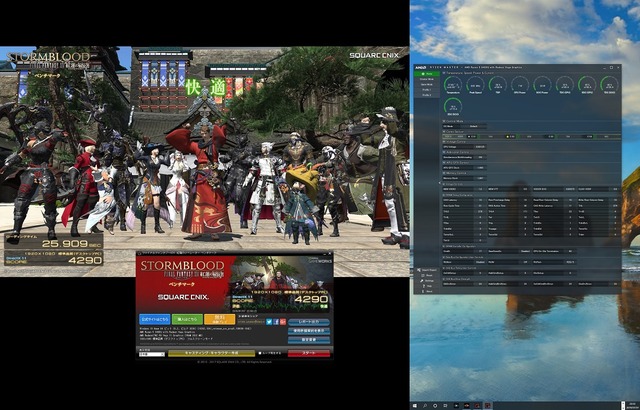Click the red Start benchmark button
640x410 pixels.
(309, 353)
